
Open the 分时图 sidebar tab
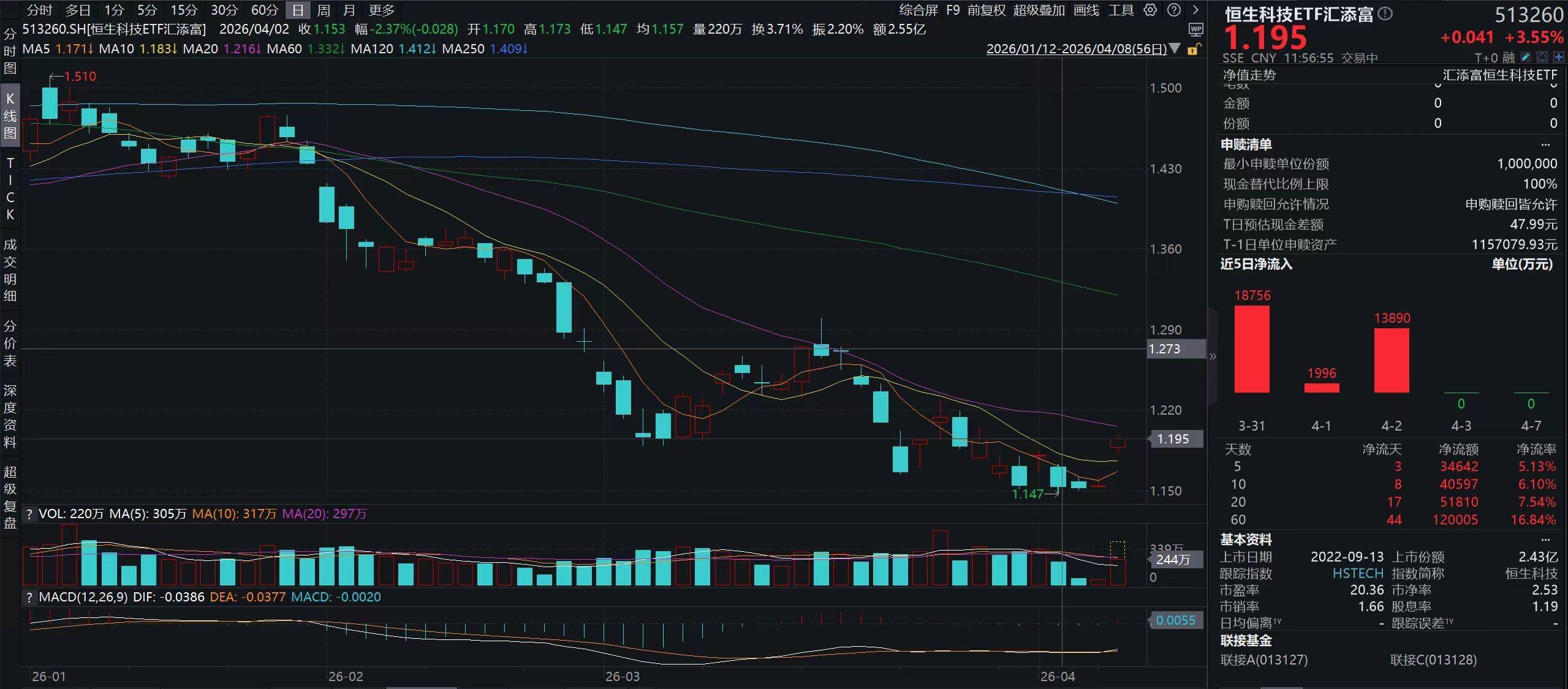point(10,51)
